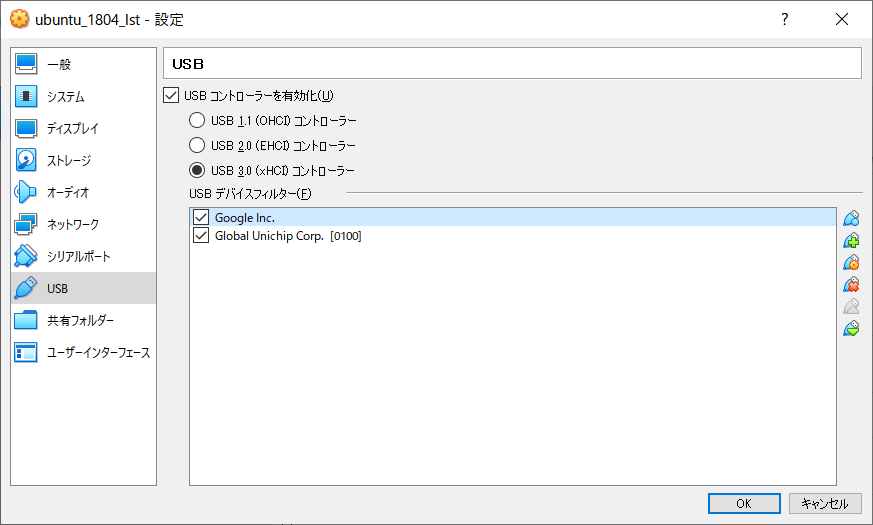Click the 共有フォルダー folder icon

(26, 320)
